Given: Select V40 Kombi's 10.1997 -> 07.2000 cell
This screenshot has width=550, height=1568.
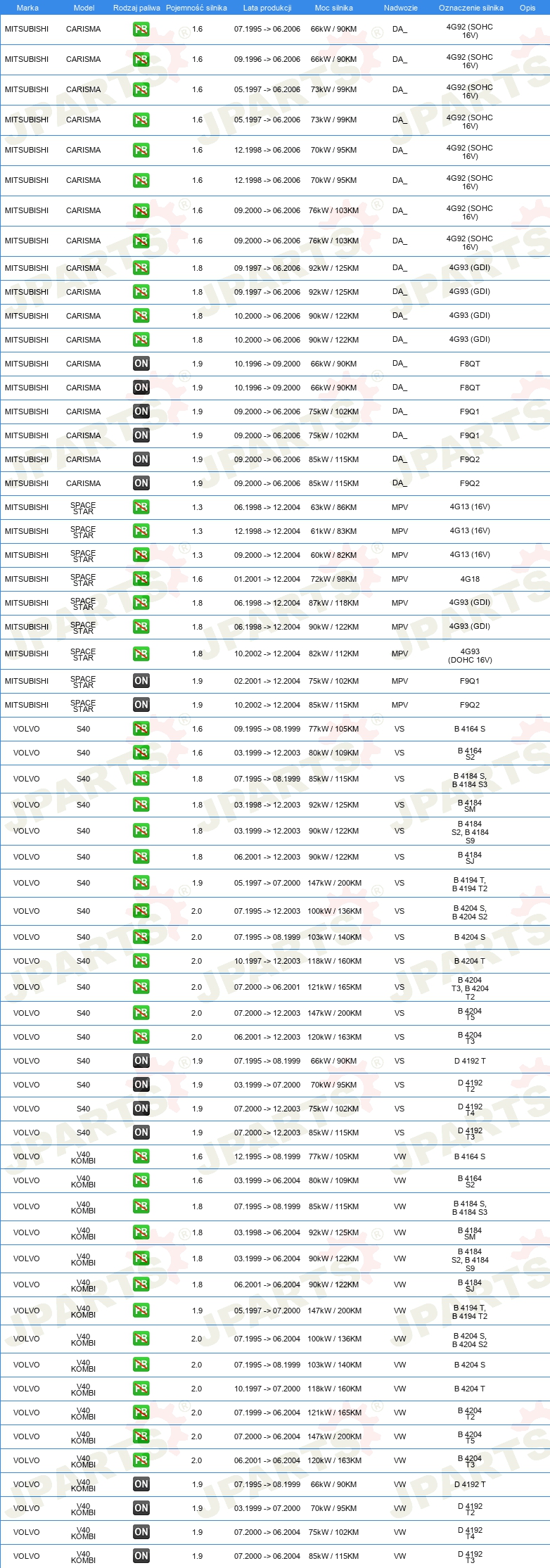Looking at the screenshot, I should (267, 1389).
